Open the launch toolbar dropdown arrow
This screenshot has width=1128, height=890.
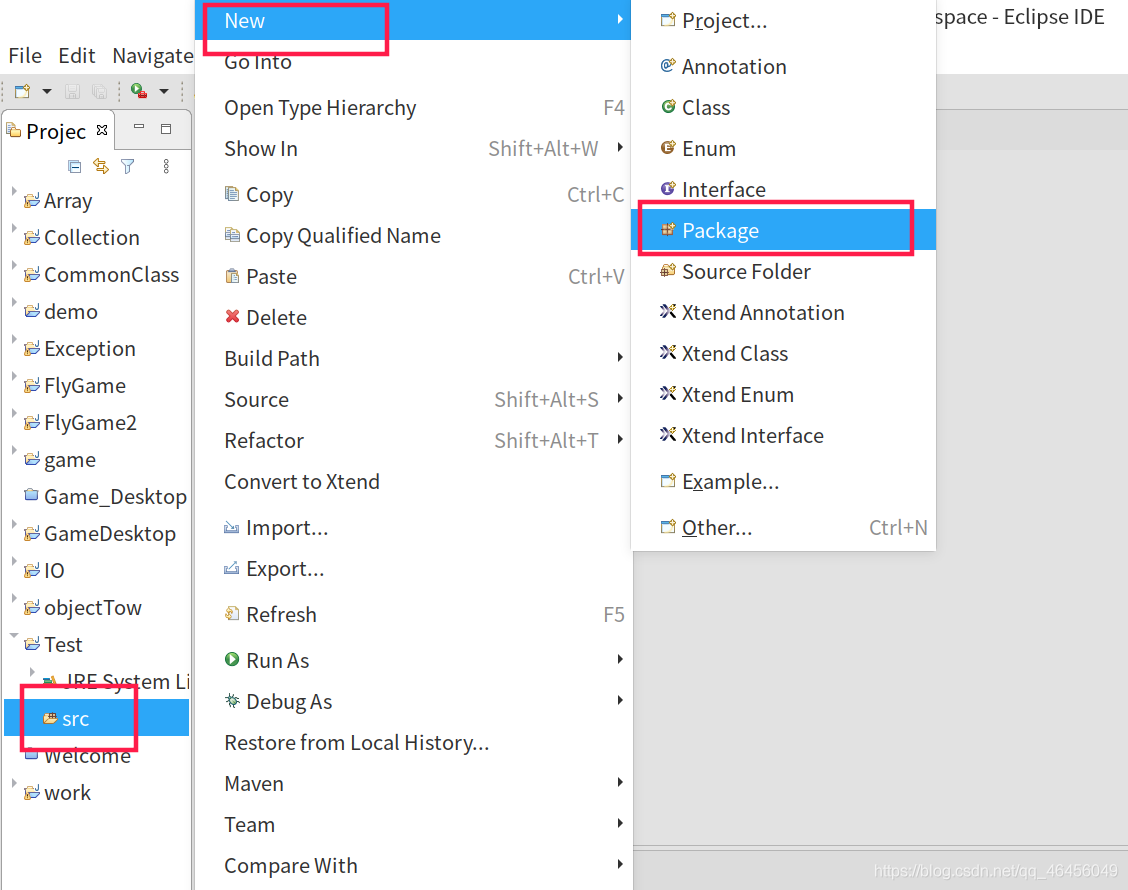(x=164, y=91)
